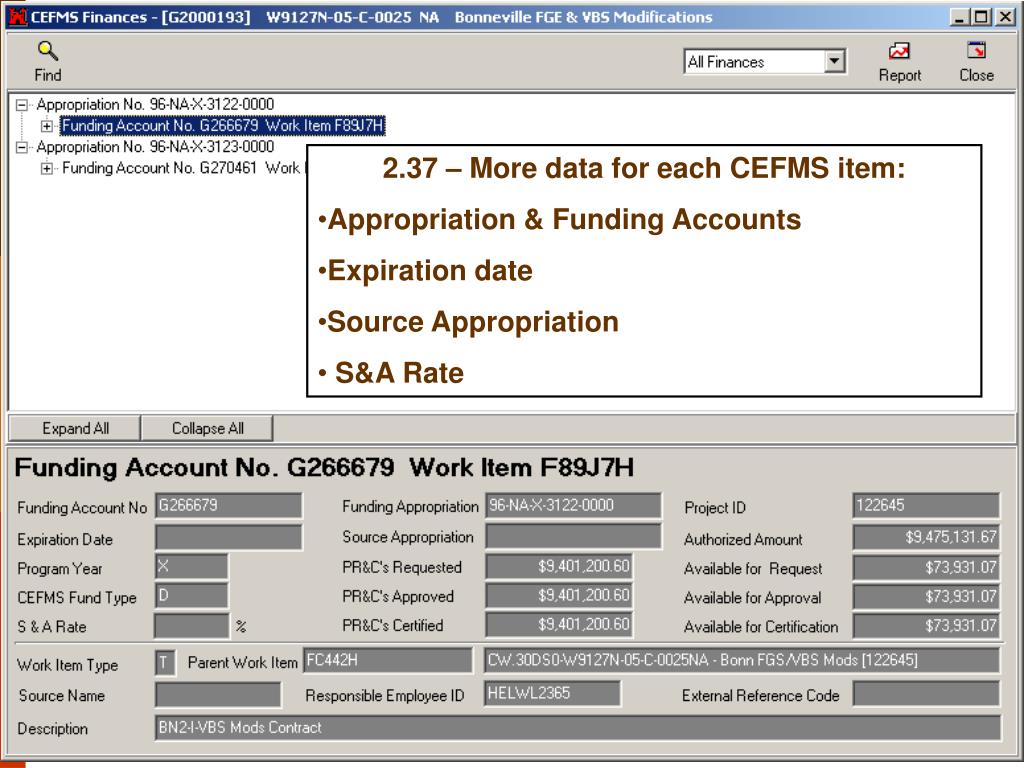This screenshot has height=768, width=1024.
Task: Click the empty Expiration Date field
Action: [x=229, y=537]
